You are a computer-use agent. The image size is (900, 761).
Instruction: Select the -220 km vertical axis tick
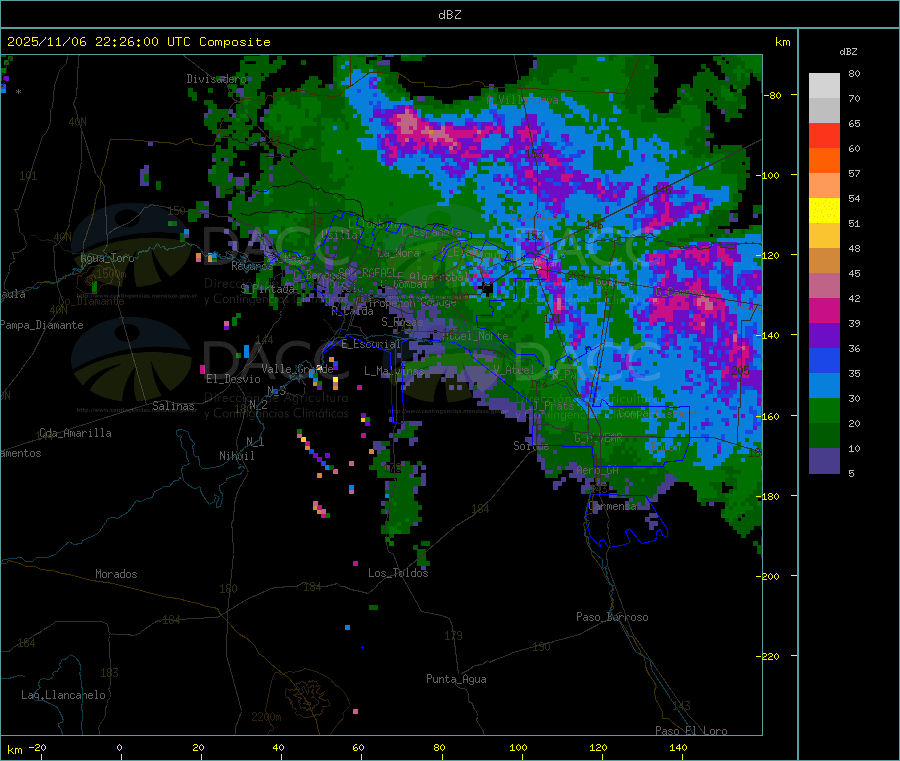pos(769,657)
